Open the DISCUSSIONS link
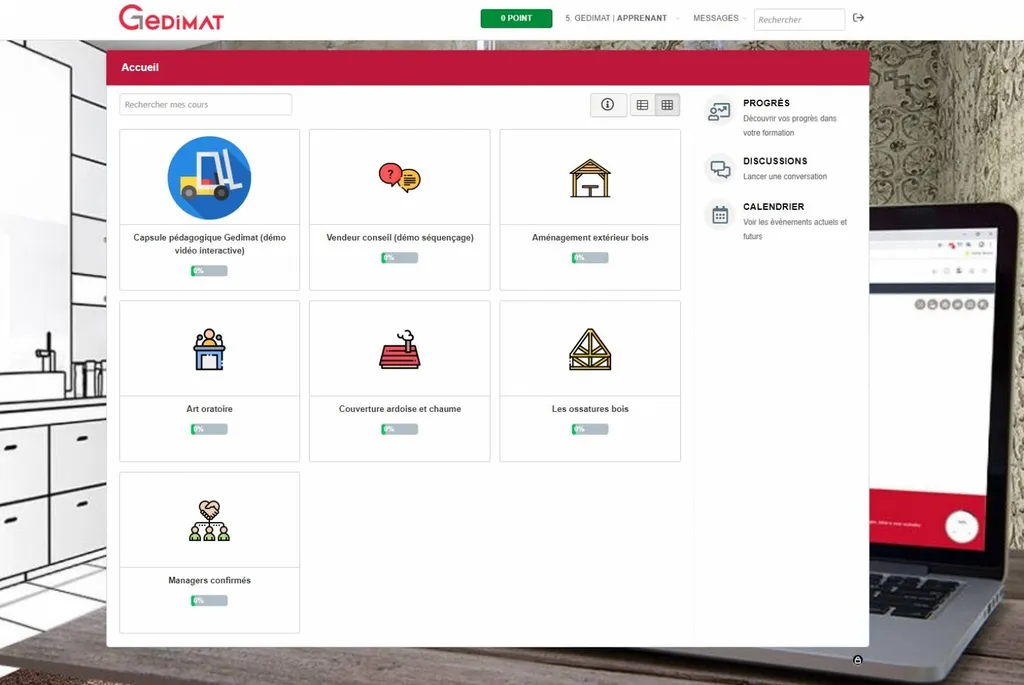Image resolution: width=1024 pixels, height=685 pixels. pyautogui.click(x=775, y=161)
